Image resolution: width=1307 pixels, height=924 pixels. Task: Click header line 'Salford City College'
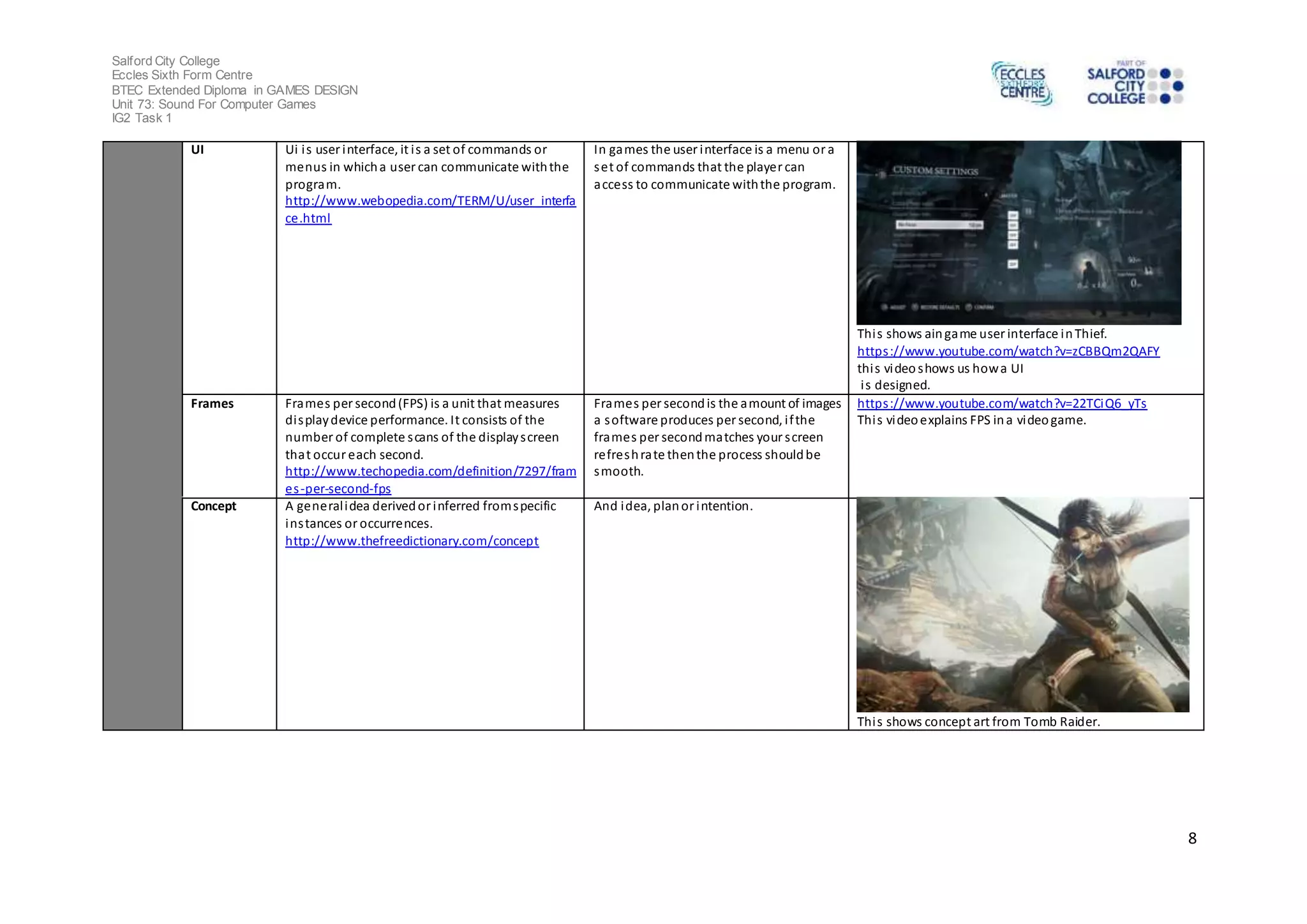[x=166, y=61]
